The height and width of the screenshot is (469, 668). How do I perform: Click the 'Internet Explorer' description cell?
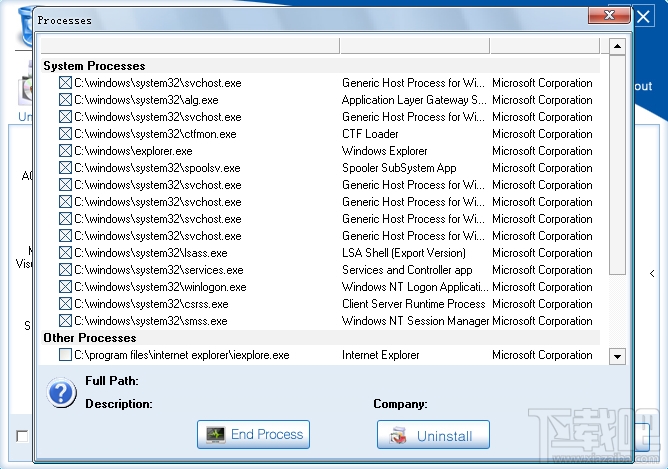(x=381, y=355)
